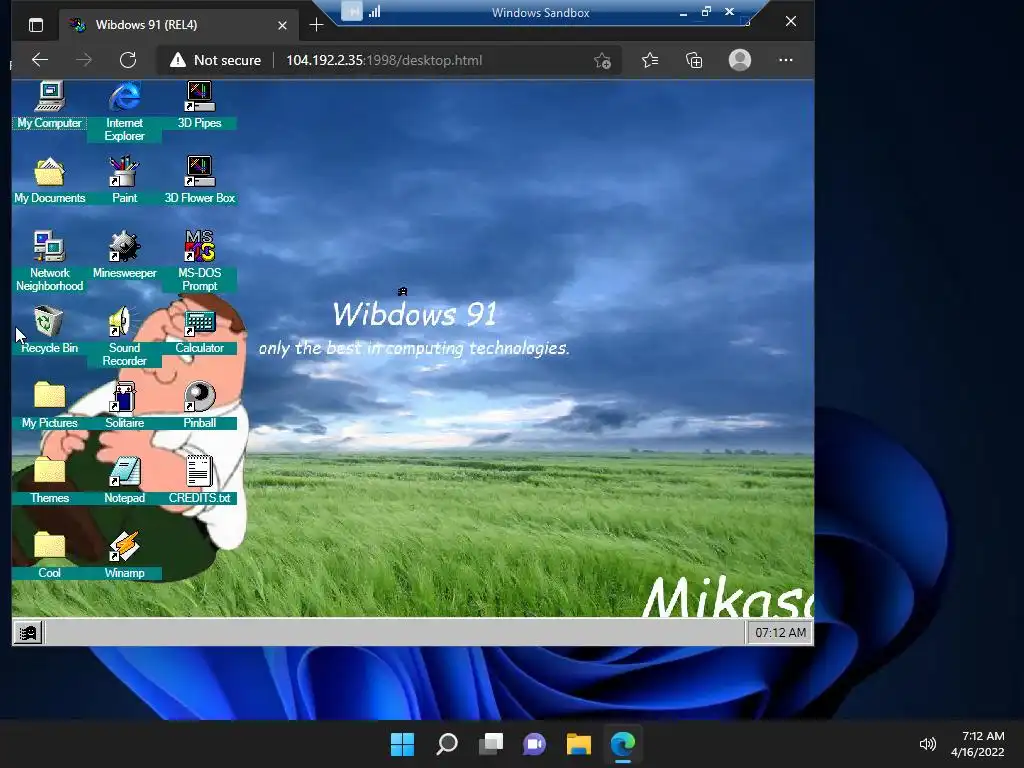Launch the Minesweeper shortcut
The height and width of the screenshot is (768, 1024).
click(x=124, y=255)
